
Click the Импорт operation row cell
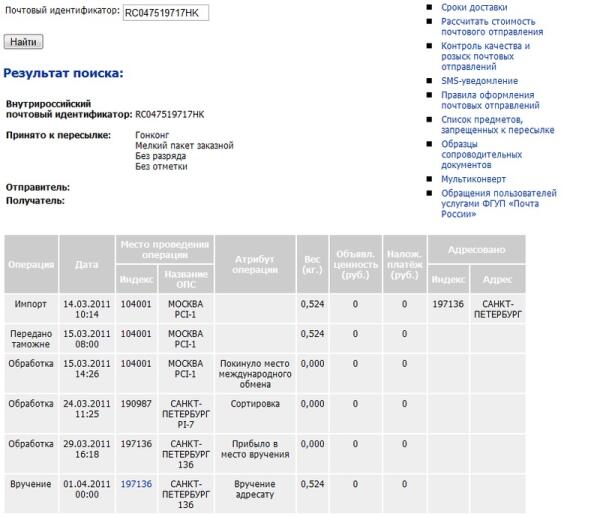pos(31,303)
